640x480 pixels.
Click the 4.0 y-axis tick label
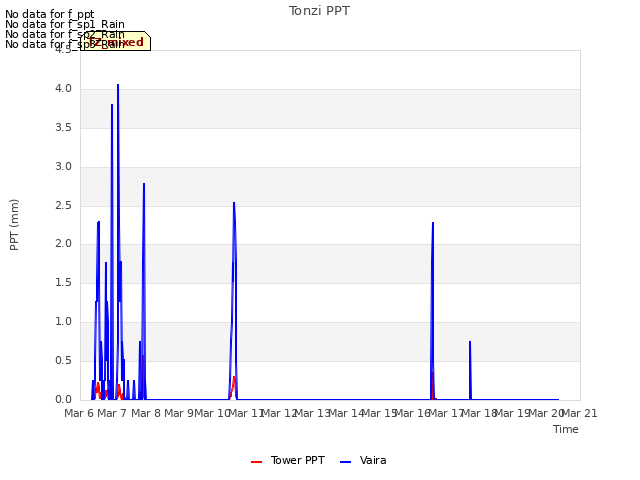63,89
